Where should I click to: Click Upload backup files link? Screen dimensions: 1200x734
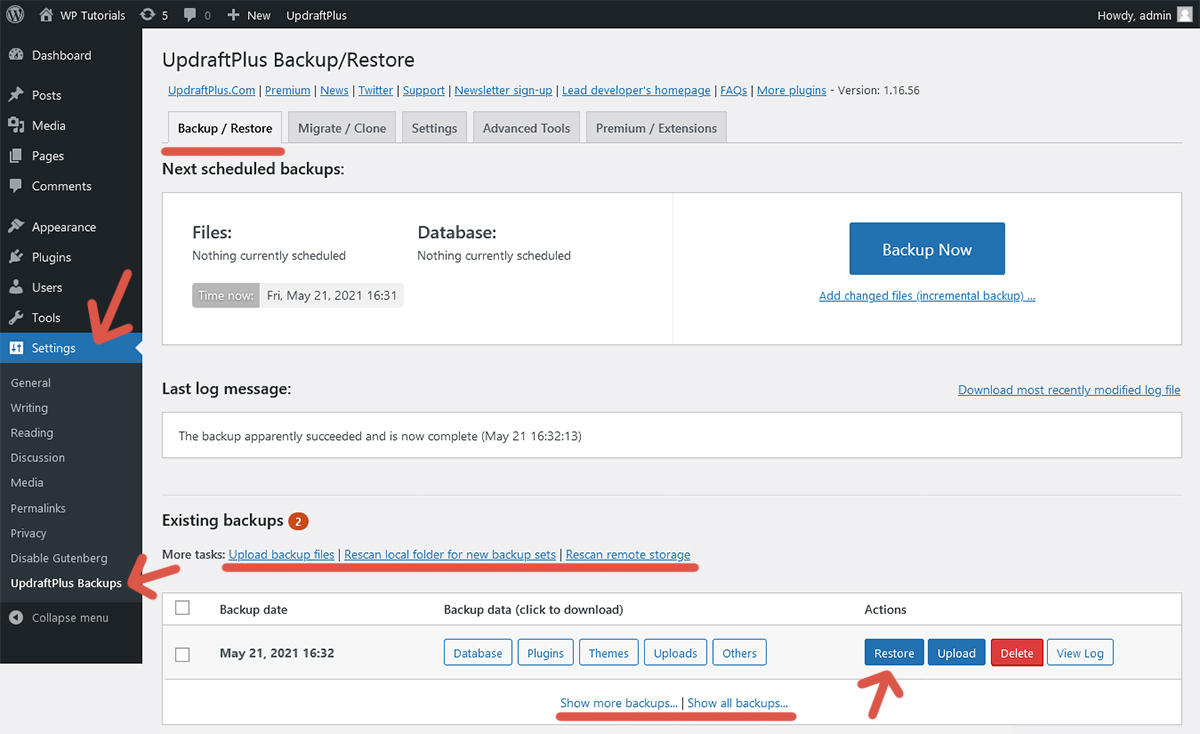[x=282, y=554]
